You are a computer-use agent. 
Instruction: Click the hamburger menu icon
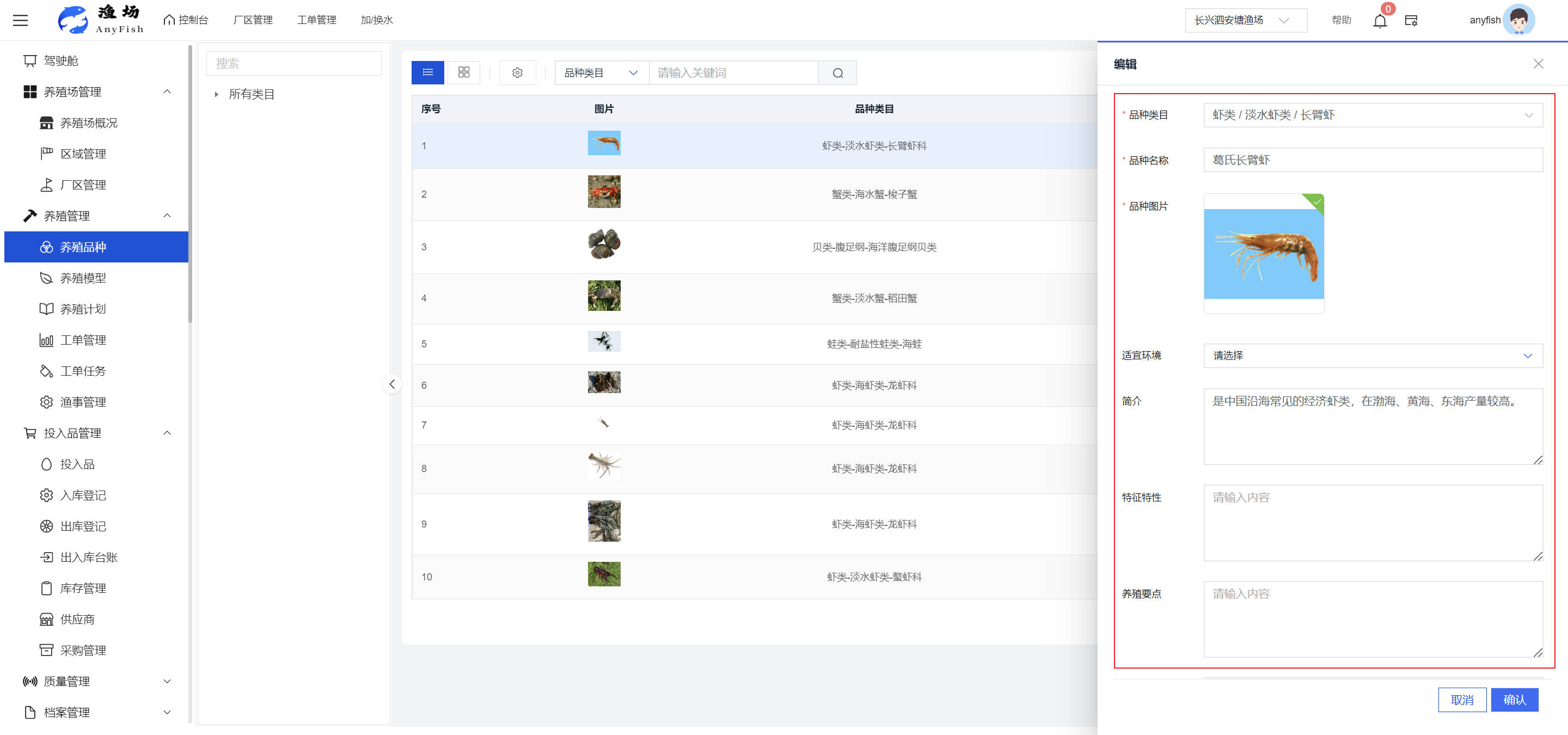(x=21, y=20)
